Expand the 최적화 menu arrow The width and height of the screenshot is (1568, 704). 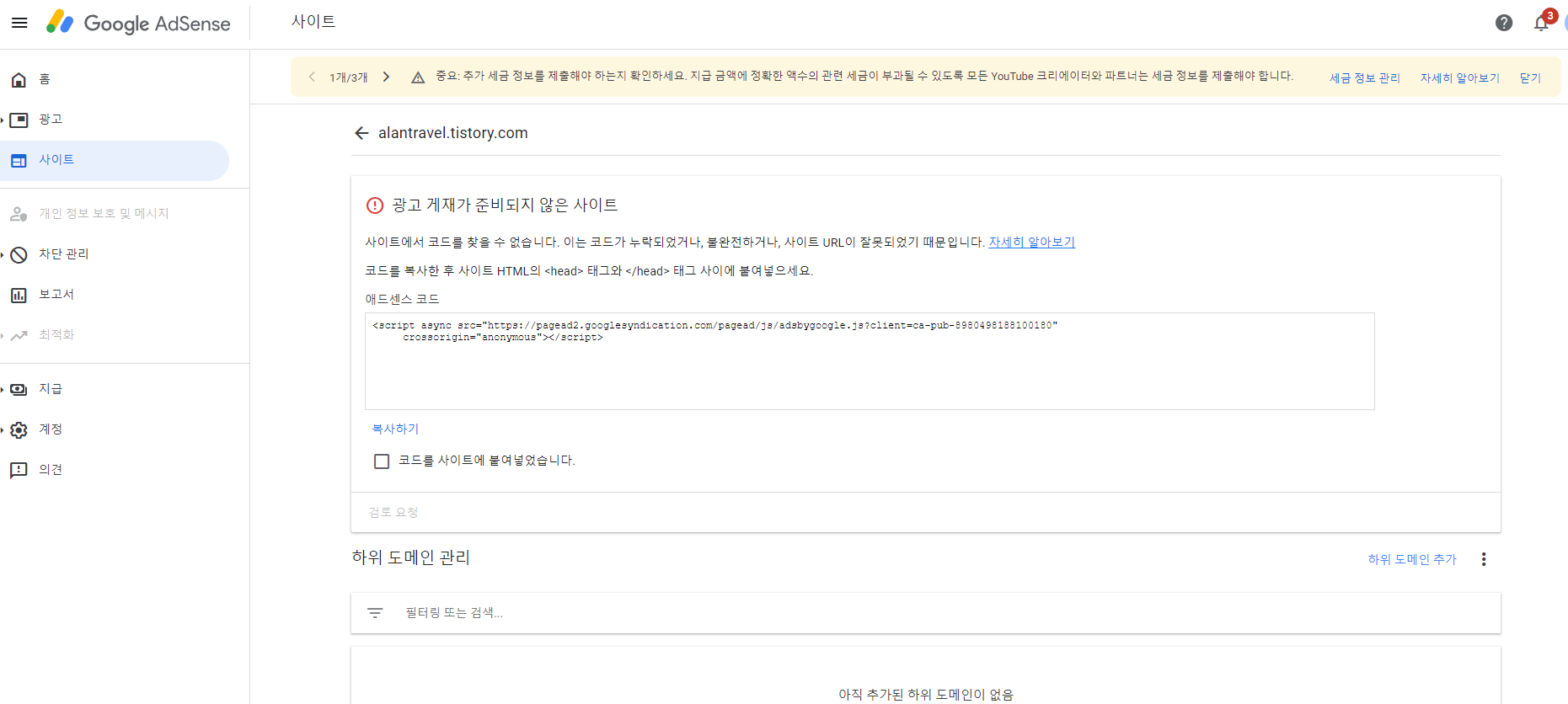tap(3, 336)
